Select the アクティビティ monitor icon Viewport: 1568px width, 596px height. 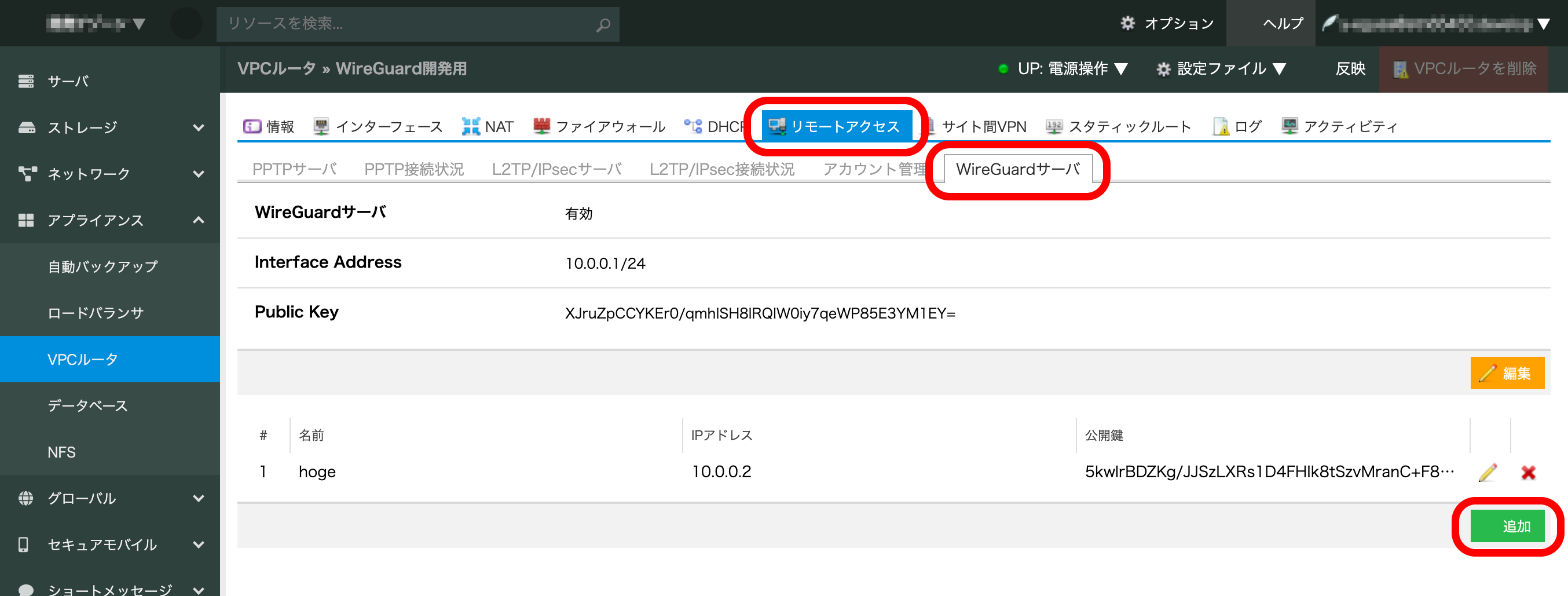click(x=1291, y=126)
